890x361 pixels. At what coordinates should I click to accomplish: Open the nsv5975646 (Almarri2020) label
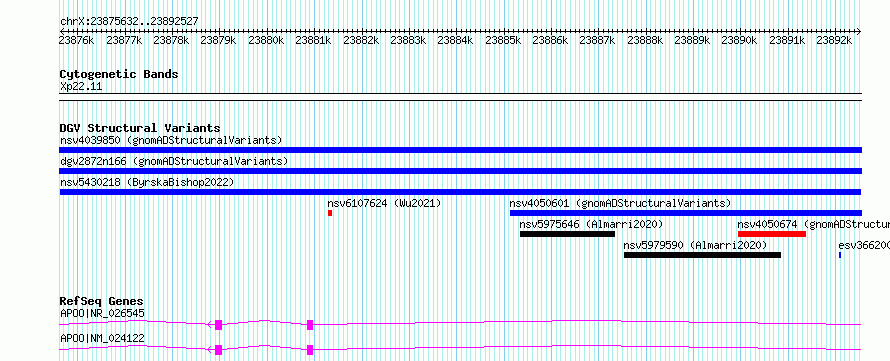click(x=591, y=224)
